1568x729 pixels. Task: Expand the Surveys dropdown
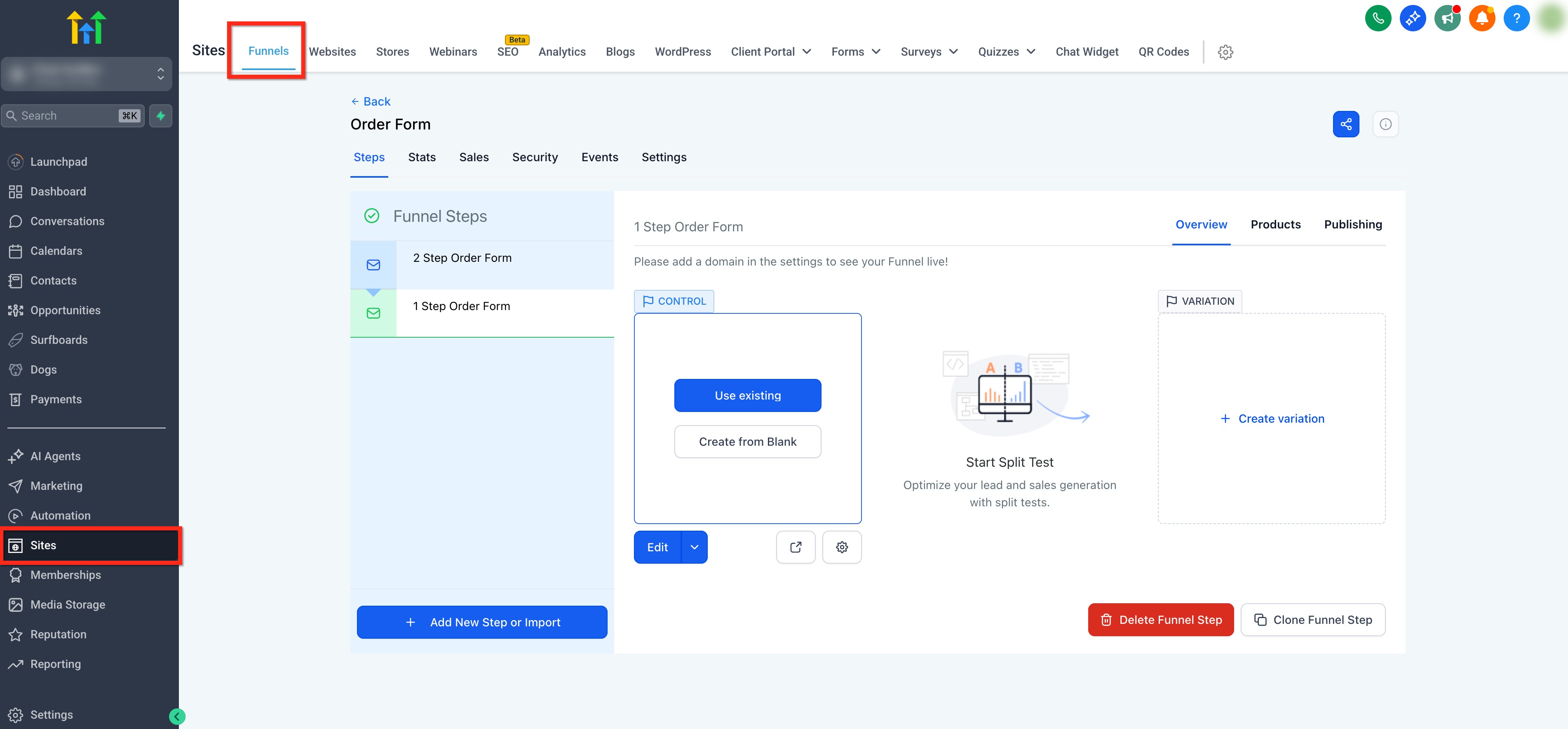click(929, 52)
